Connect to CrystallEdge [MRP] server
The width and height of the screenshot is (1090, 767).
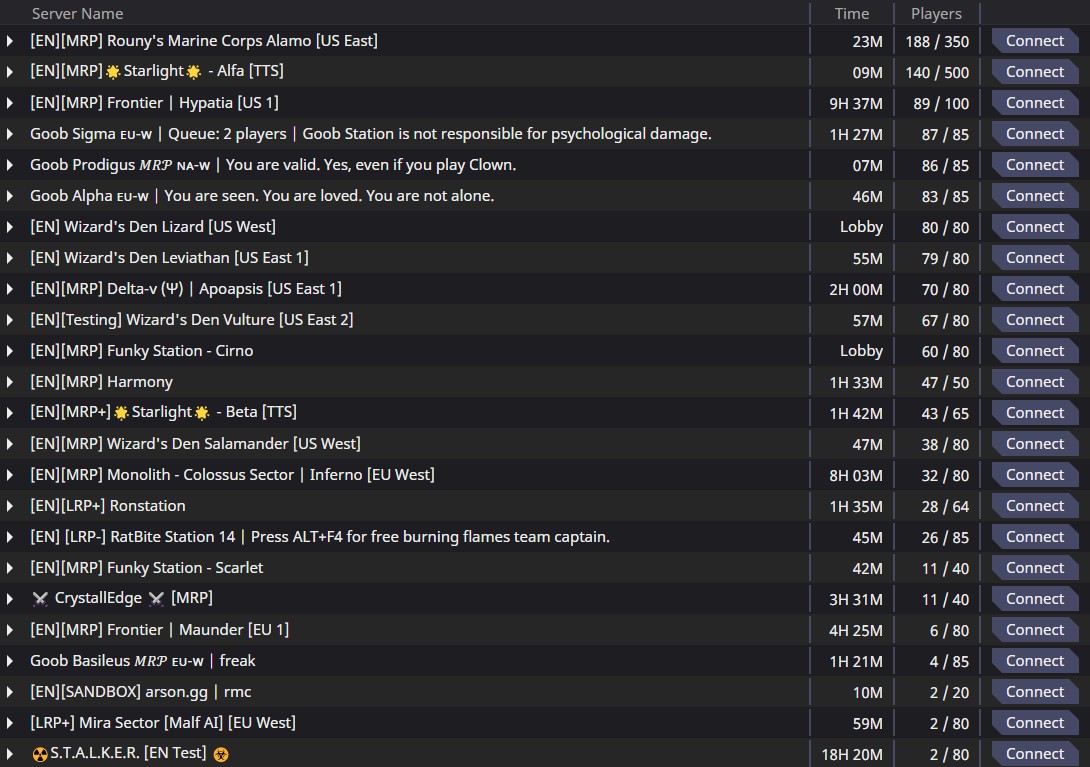tap(1034, 599)
